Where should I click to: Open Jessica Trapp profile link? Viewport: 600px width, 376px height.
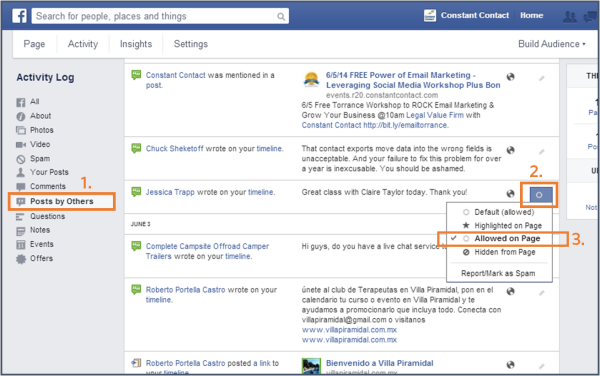tap(170, 192)
